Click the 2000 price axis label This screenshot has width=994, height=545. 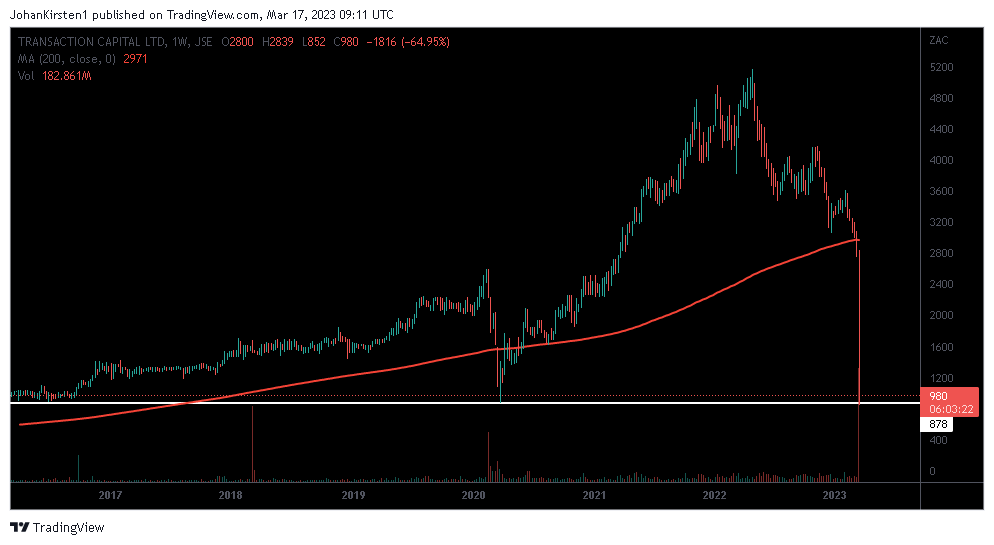pos(941,316)
